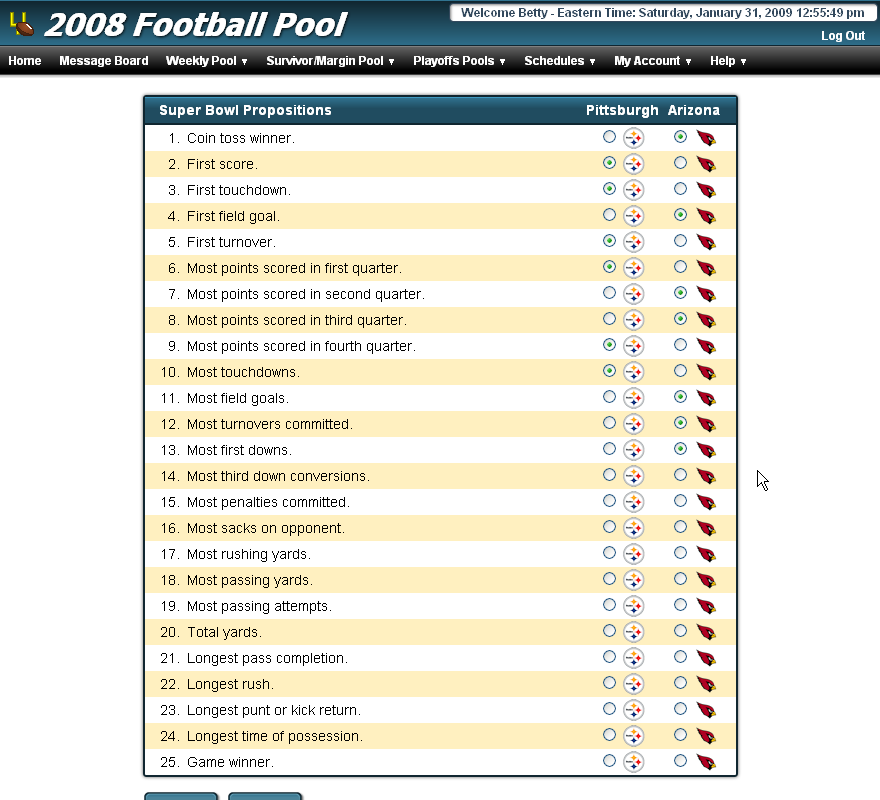Select Pittsburgh radio for Most third down conversions
Viewport: 880px width, 800px height.
pyautogui.click(x=610, y=475)
